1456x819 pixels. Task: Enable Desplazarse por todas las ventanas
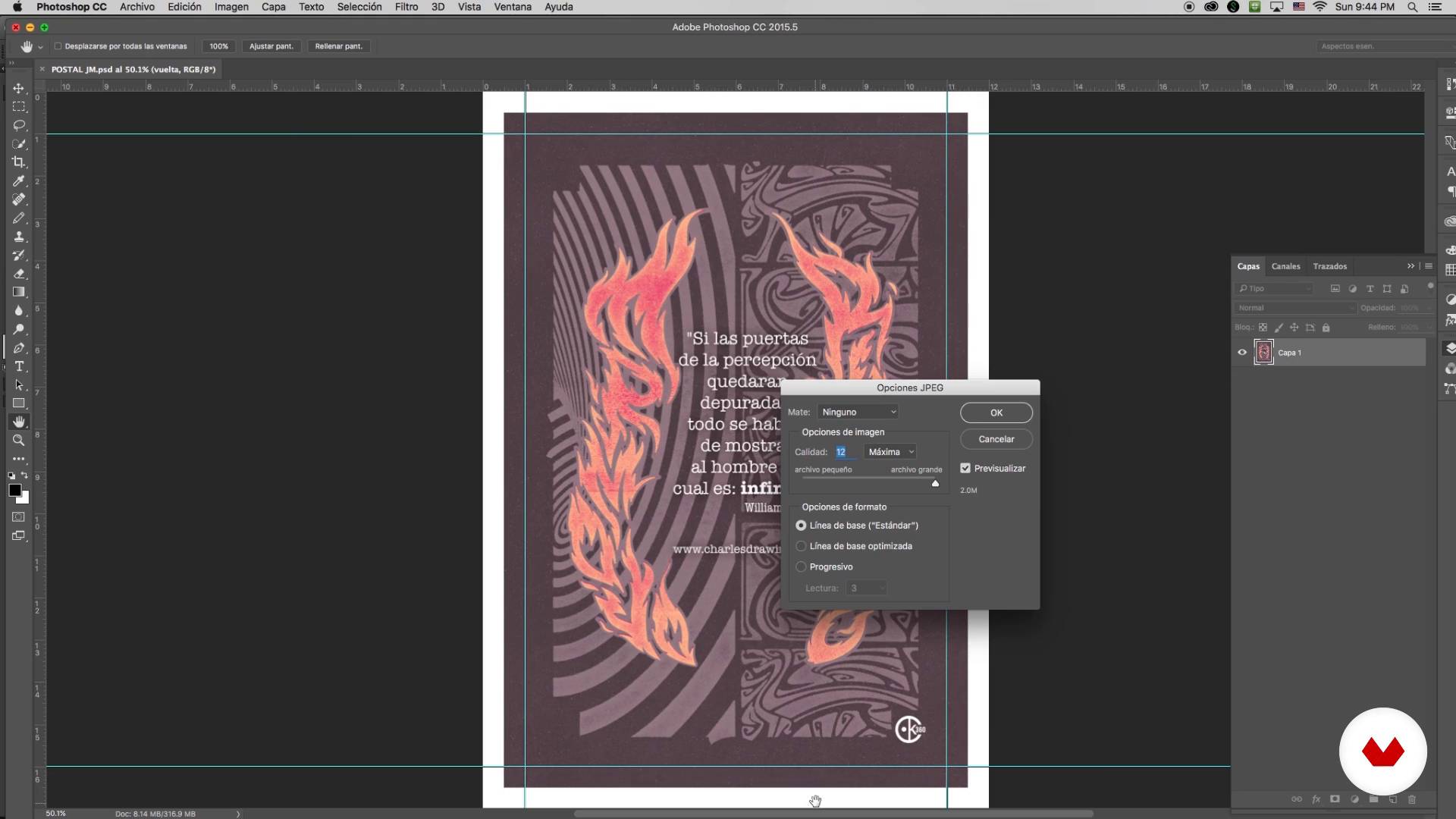click(x=58, y=46)
